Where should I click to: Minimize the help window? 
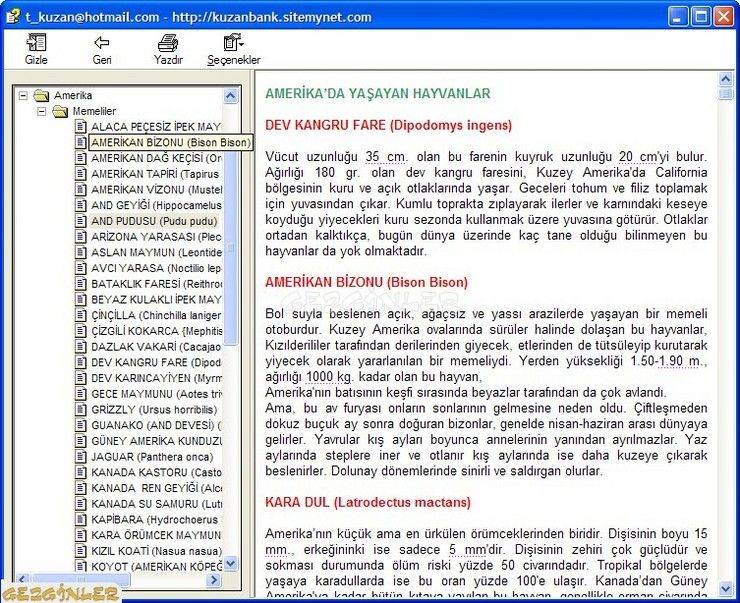[678, 17]
